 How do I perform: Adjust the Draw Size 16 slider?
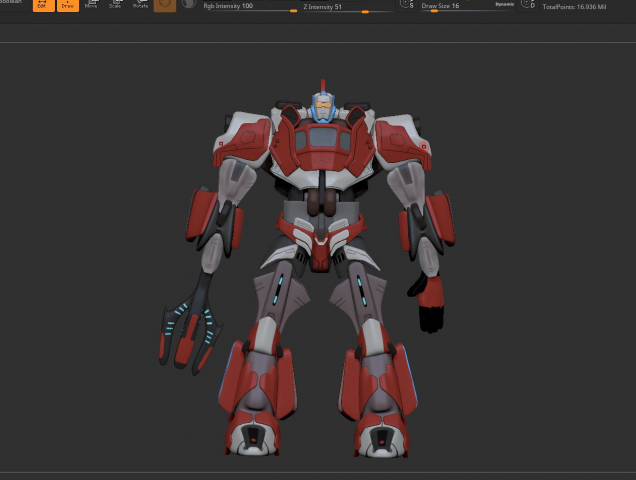pos(466,7)
